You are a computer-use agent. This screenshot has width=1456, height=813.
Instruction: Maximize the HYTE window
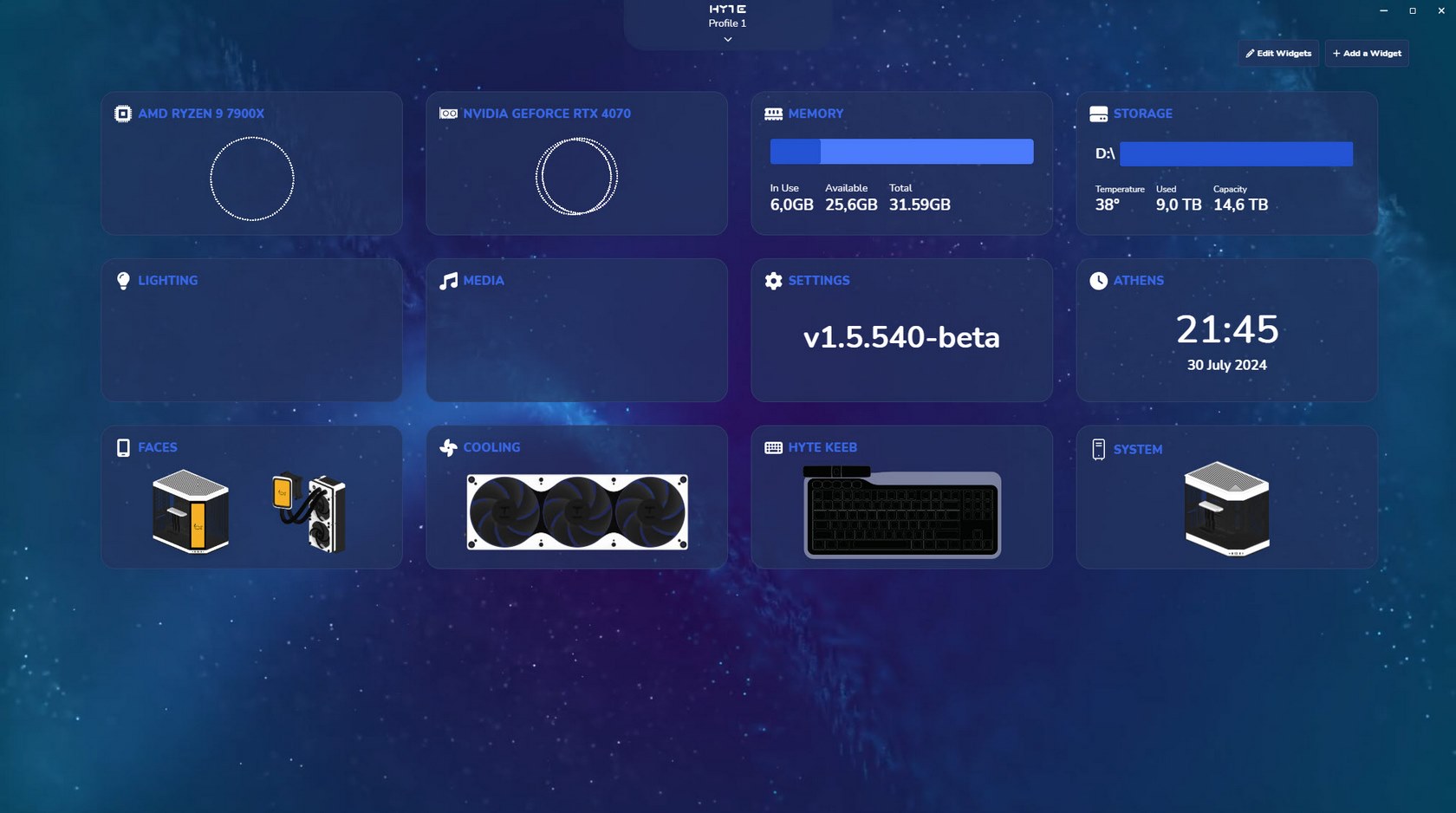click(1413, 10)
